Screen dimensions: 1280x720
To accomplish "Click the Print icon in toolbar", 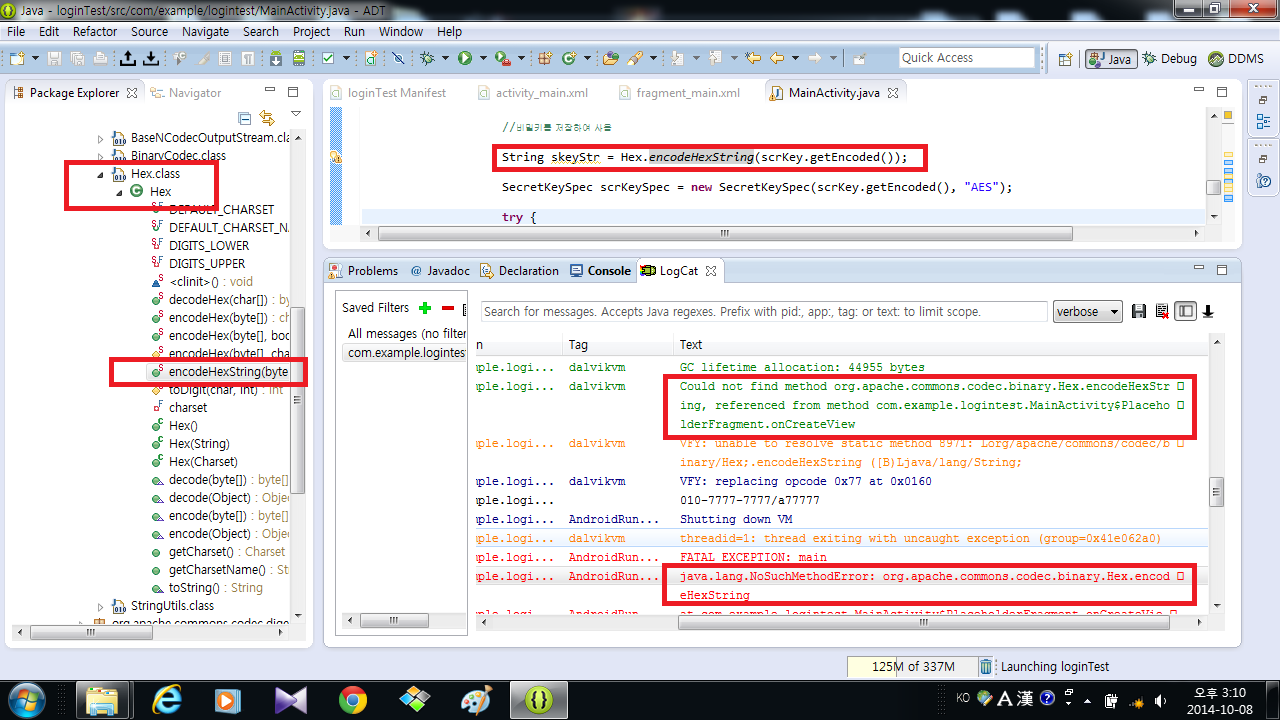I will [100, 58].
